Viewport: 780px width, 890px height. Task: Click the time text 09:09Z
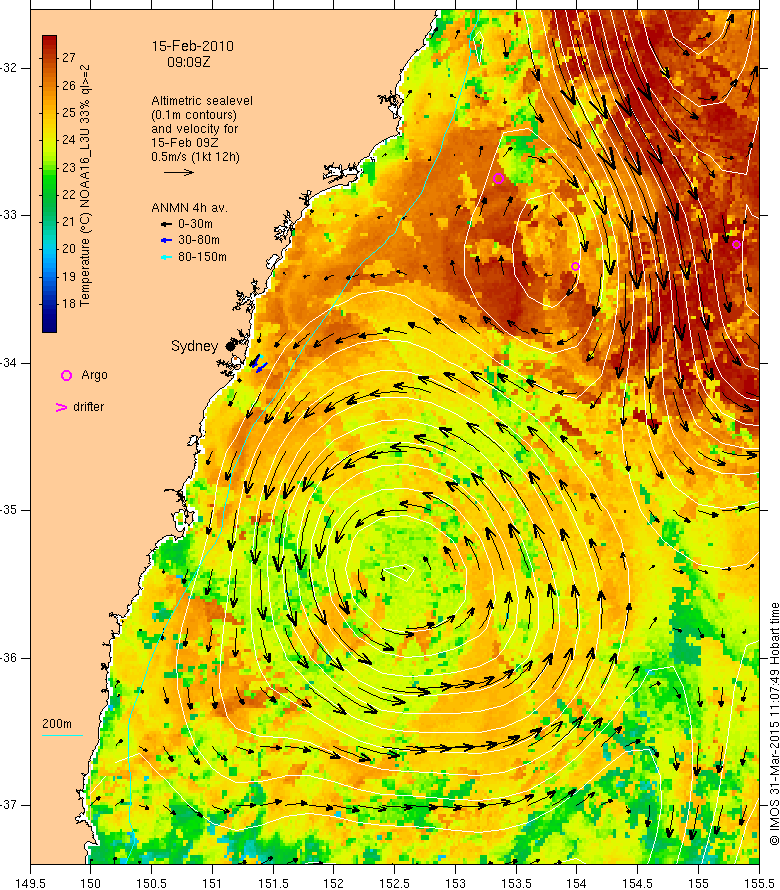(188, 62)
